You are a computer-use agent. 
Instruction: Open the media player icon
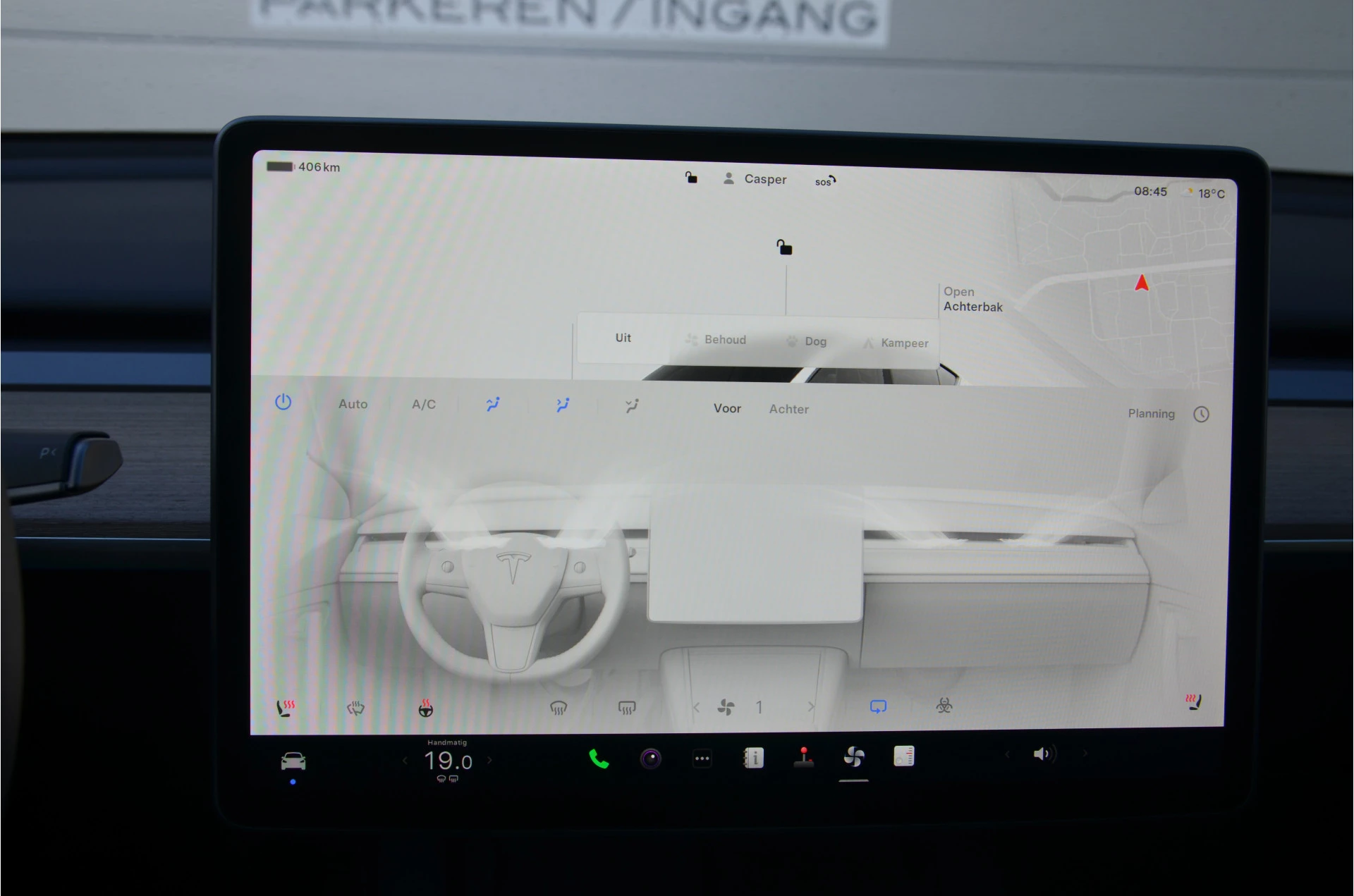pos(903,755)
